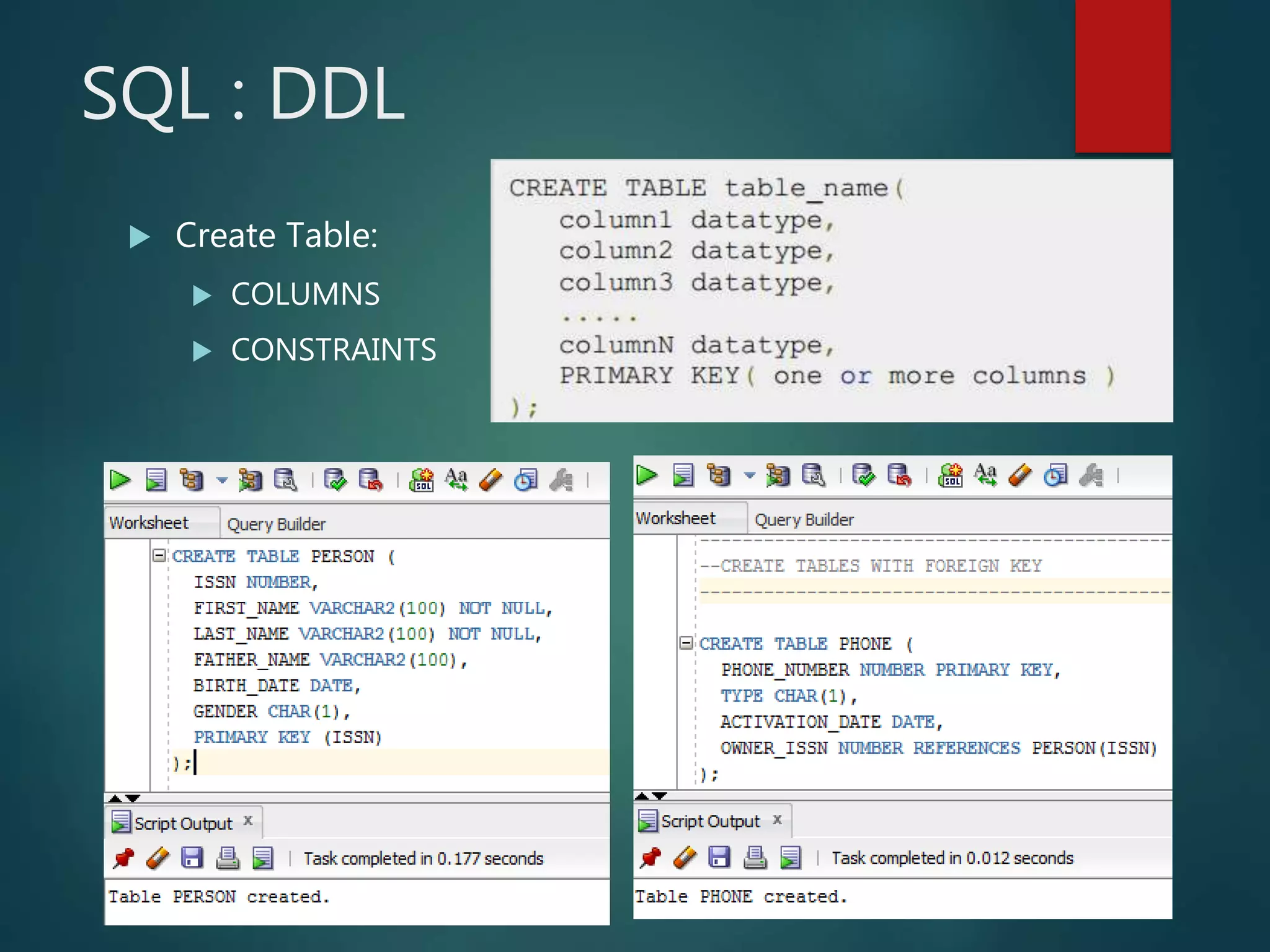Image resolution: width=1270 pixels, height=952 pixels.
Task: Rollback changes in the PERSON worksheet toolbar
Action: click(371, 480)
